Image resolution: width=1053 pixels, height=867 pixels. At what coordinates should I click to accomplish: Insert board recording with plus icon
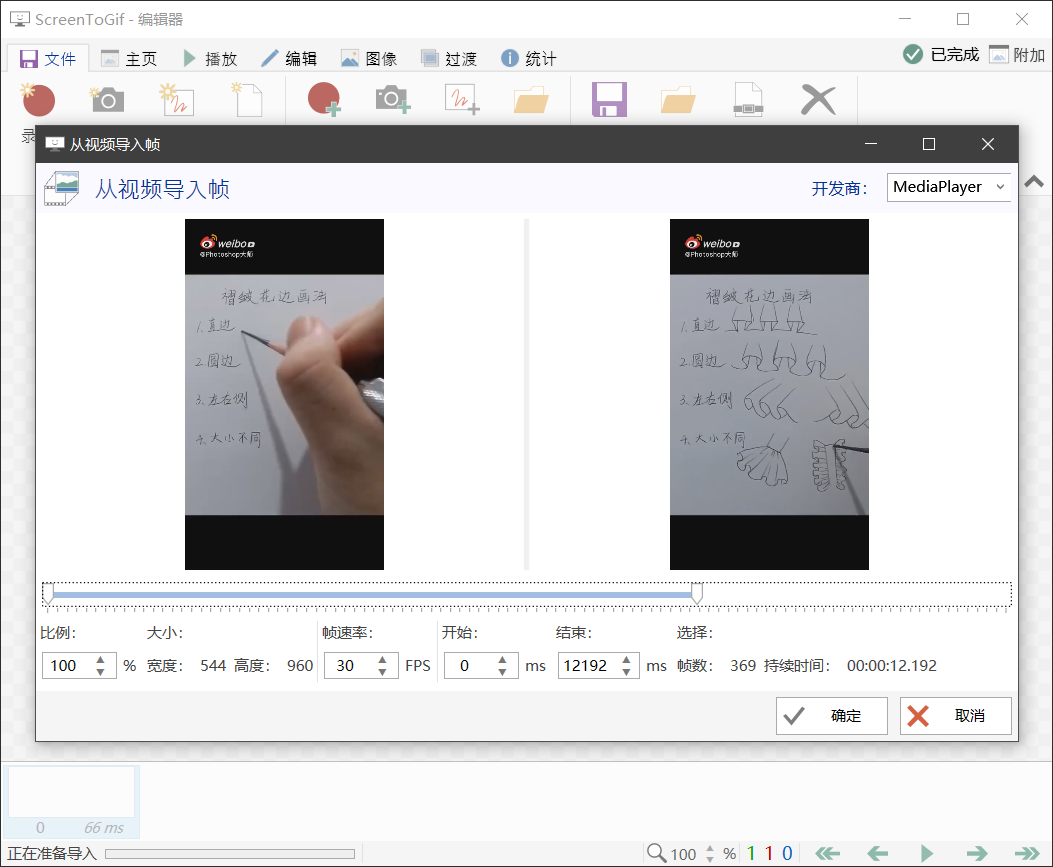coord(462,100)
